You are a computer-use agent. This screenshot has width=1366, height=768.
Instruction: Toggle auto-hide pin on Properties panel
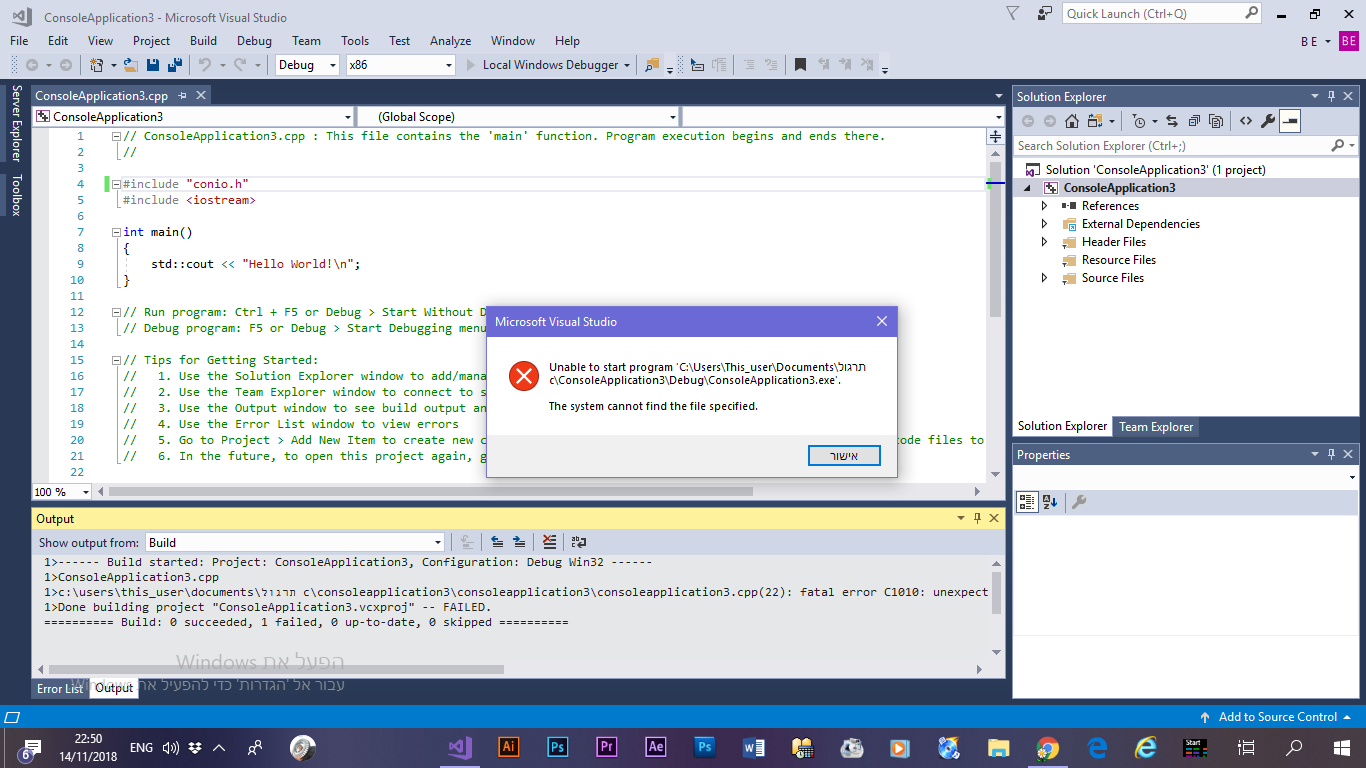1331,454
